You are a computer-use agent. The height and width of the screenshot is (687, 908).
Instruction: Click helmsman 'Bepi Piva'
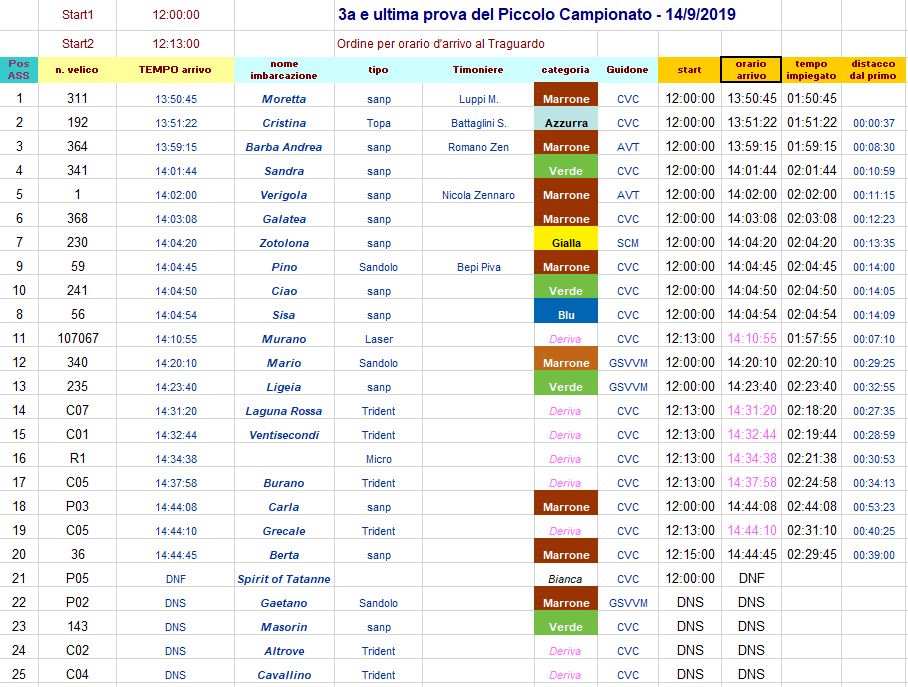(x=478, y=267)
